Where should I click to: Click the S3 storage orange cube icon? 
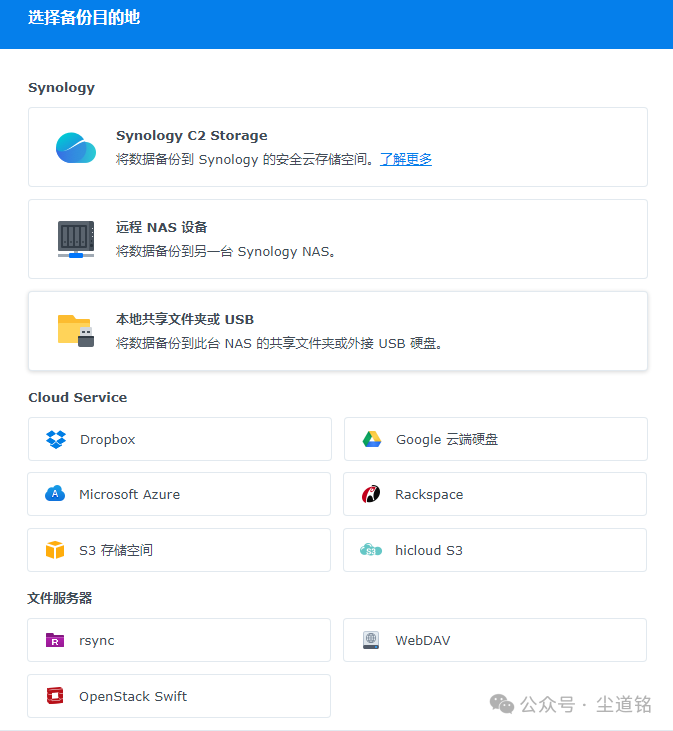point(55,550)
